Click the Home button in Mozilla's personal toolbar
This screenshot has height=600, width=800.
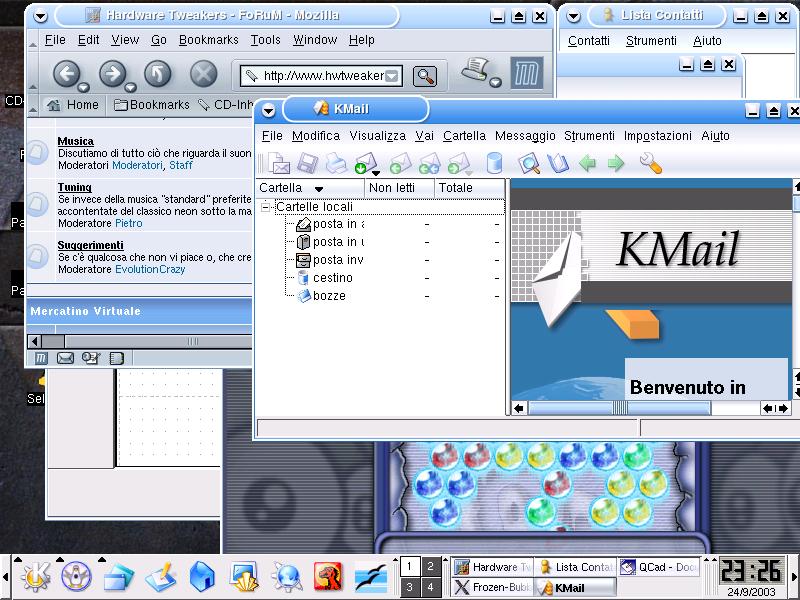73,105
